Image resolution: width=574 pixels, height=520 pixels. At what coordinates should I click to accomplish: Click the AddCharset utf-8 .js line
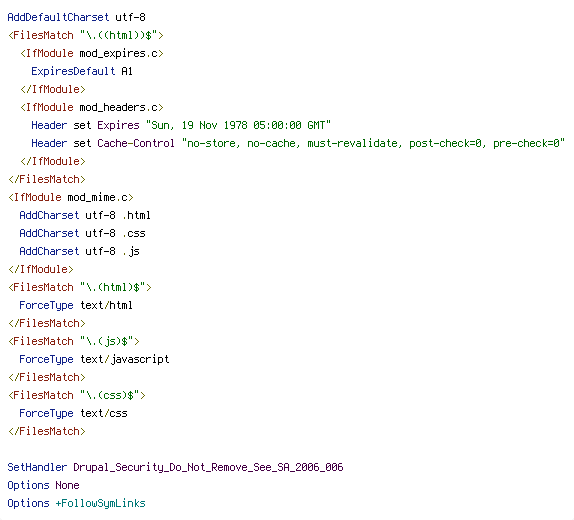tap(79, 251)
